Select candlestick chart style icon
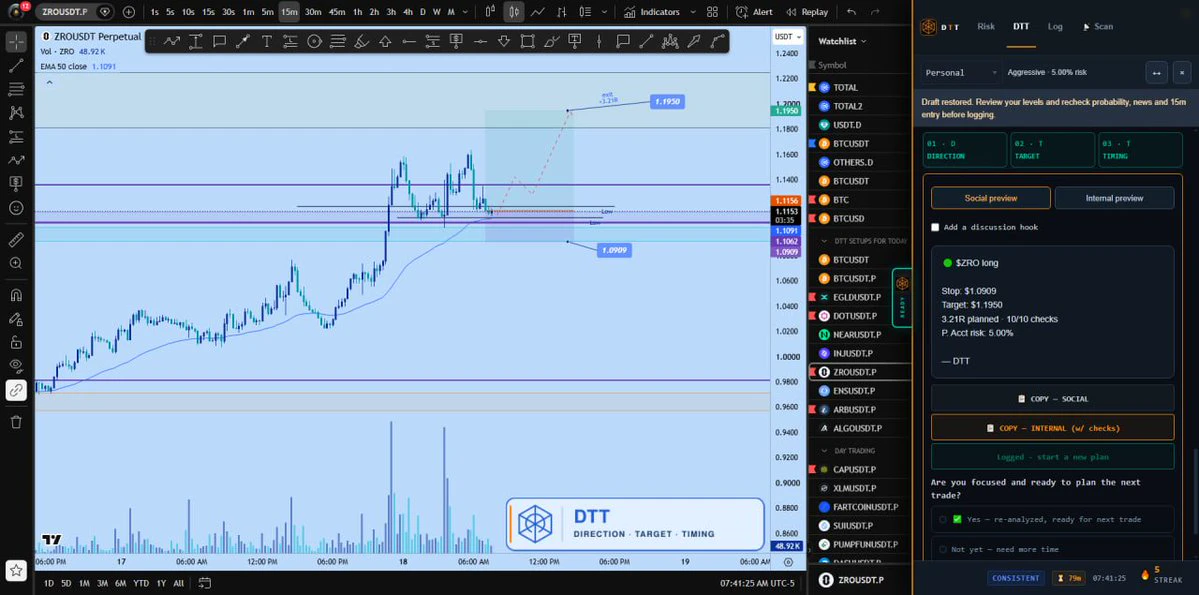This screenshot has height=595, width=1199. pos(514,12)
